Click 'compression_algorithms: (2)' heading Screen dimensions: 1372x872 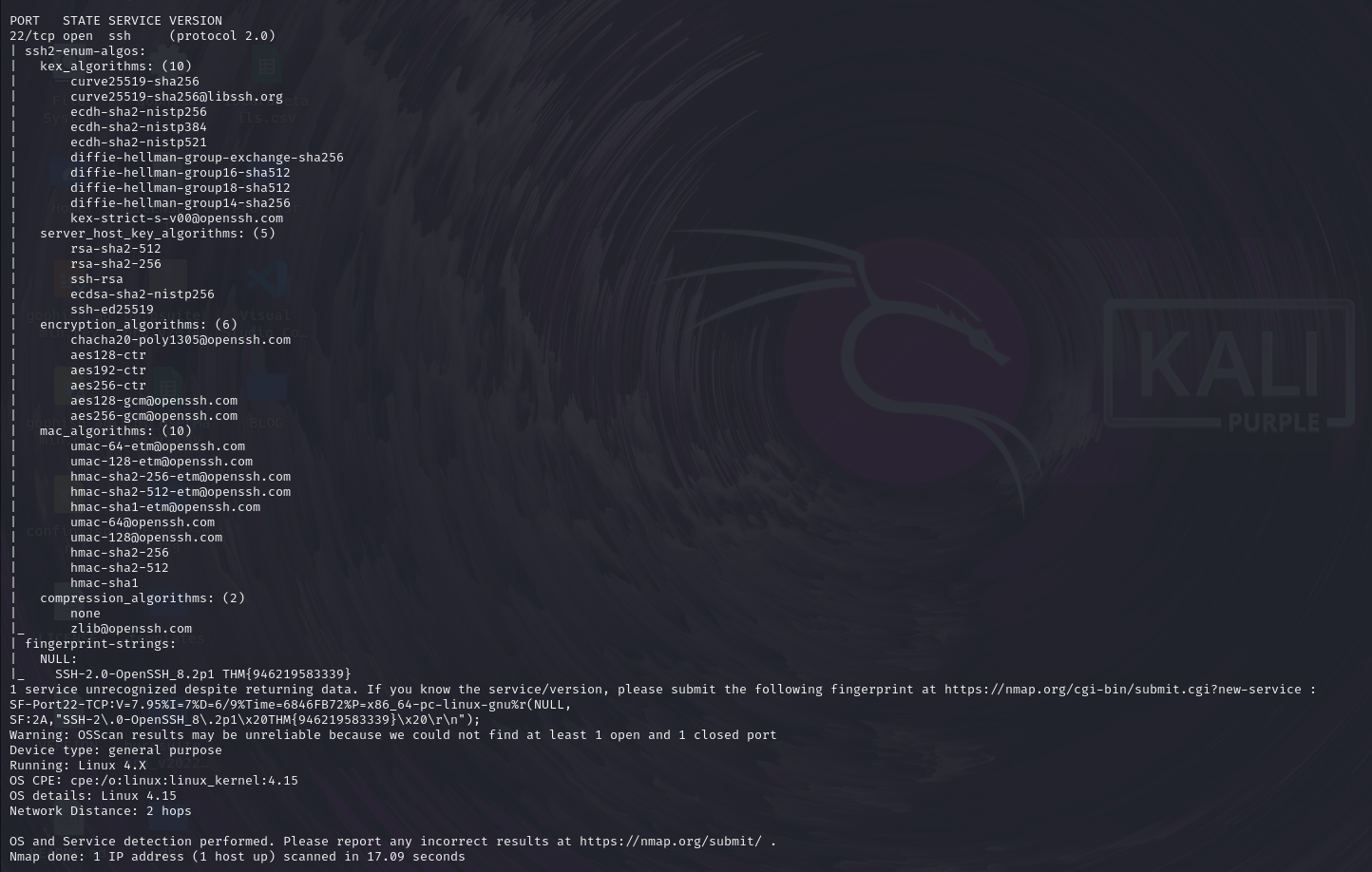coord(143,598)
